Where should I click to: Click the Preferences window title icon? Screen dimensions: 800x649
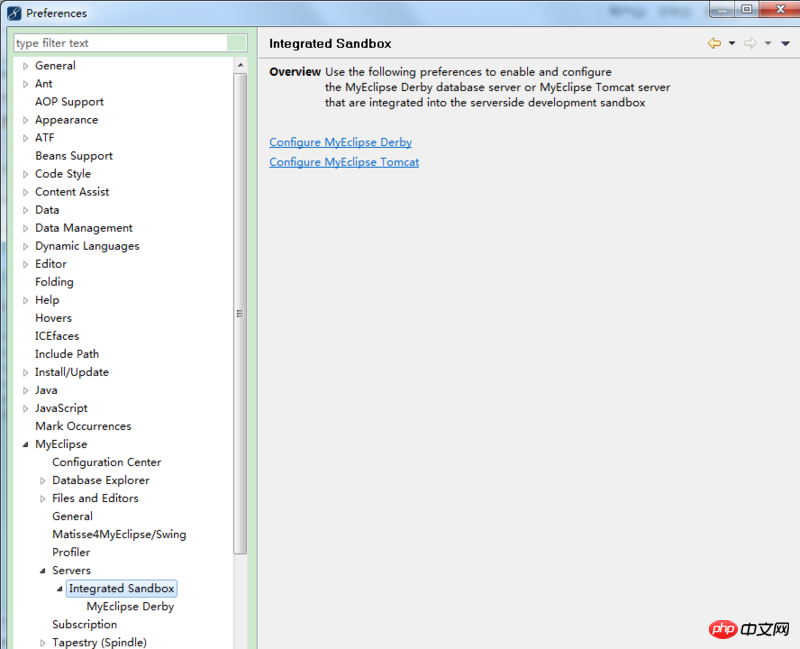[14, 13]
